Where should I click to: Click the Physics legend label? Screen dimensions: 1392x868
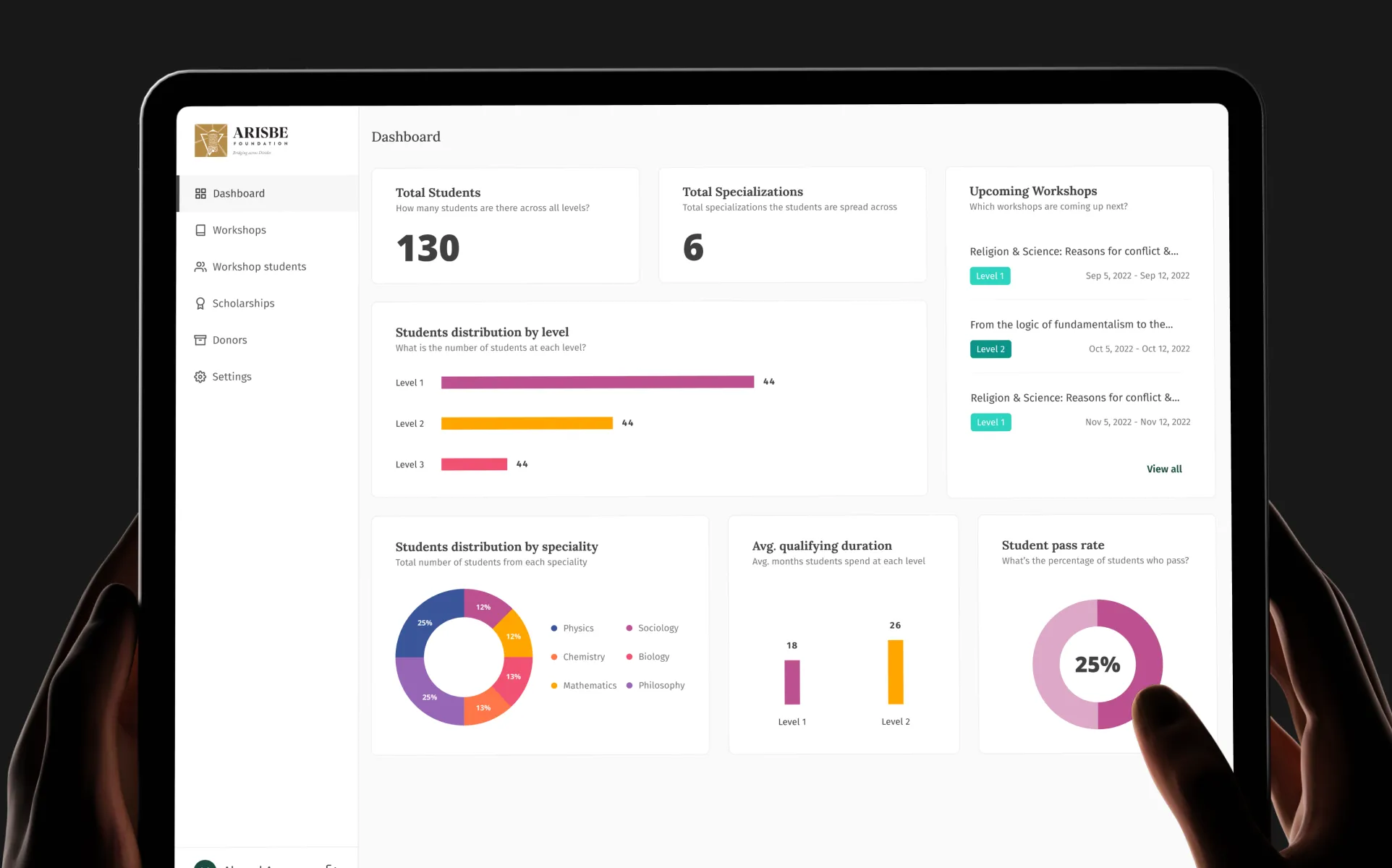578,629
